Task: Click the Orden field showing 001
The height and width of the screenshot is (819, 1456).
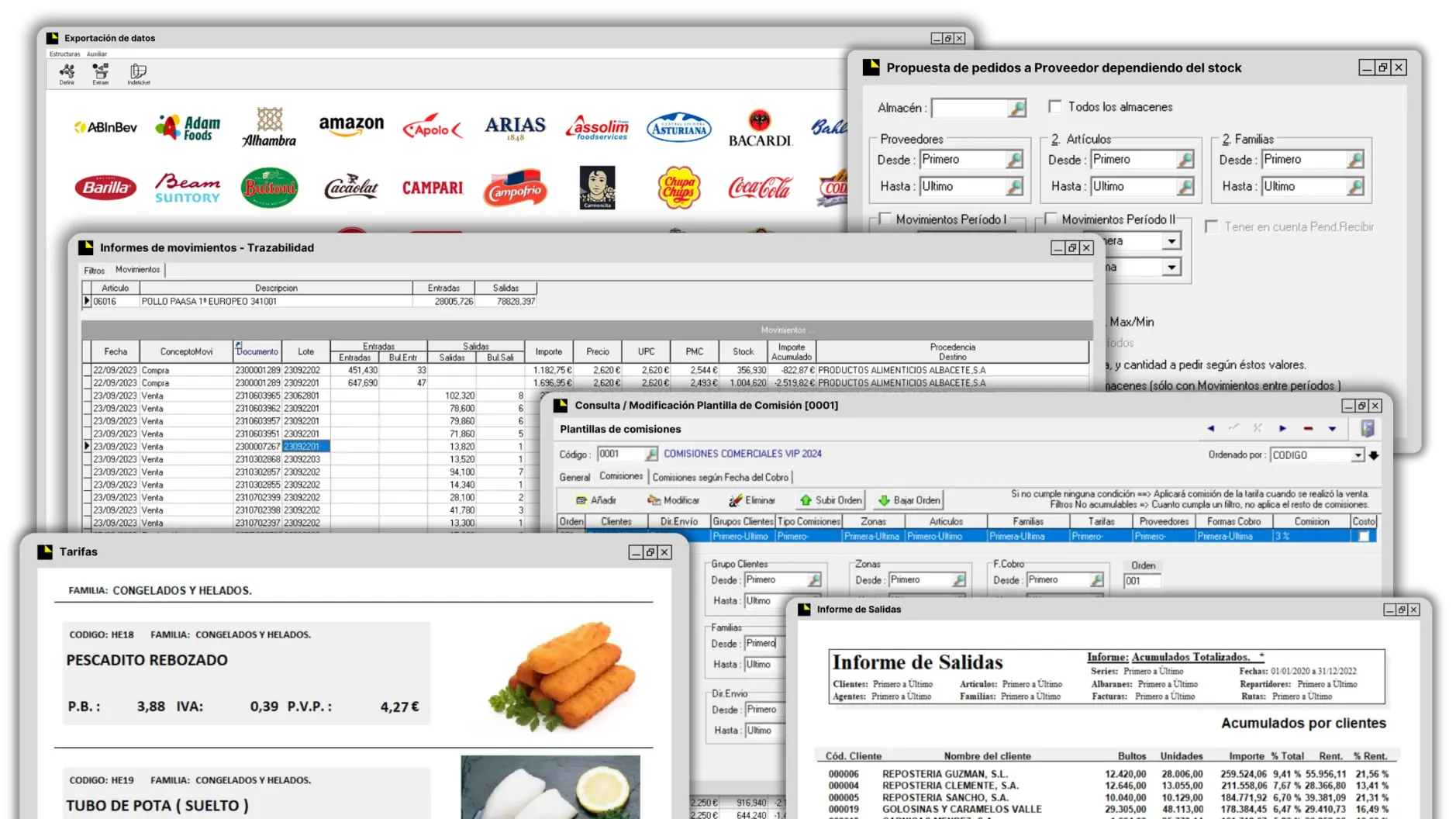Action: tap(1141, 581)
